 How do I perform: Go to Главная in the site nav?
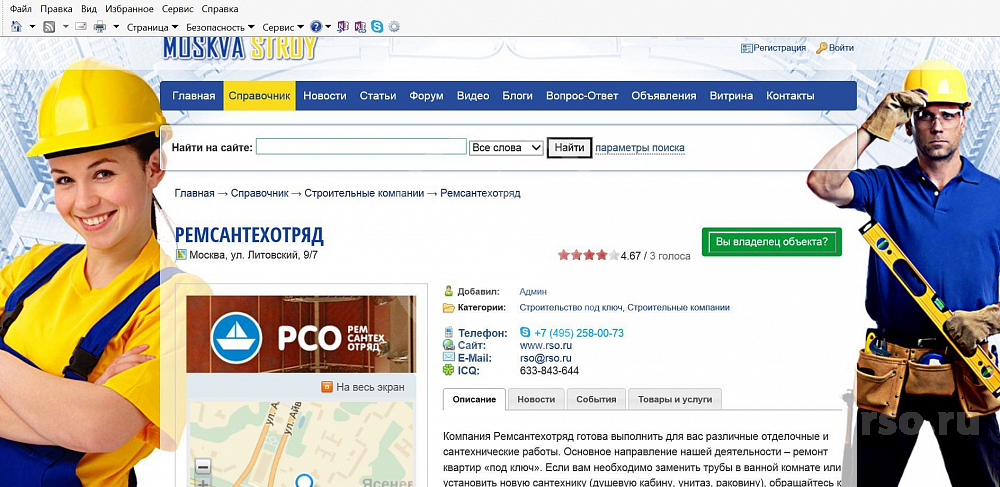click(x=193, y=96)
